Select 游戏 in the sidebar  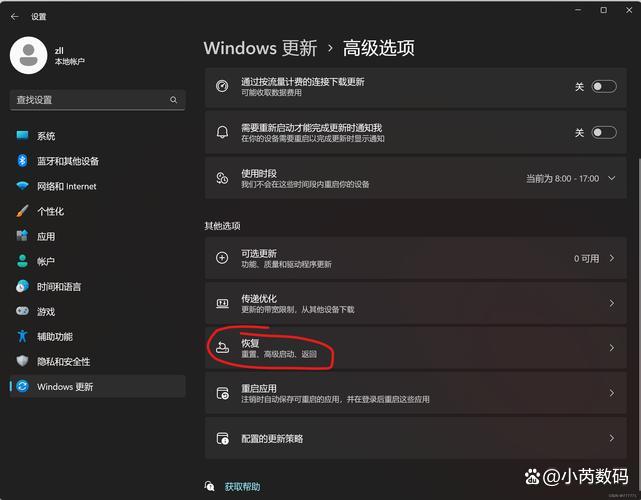[97, 312]
